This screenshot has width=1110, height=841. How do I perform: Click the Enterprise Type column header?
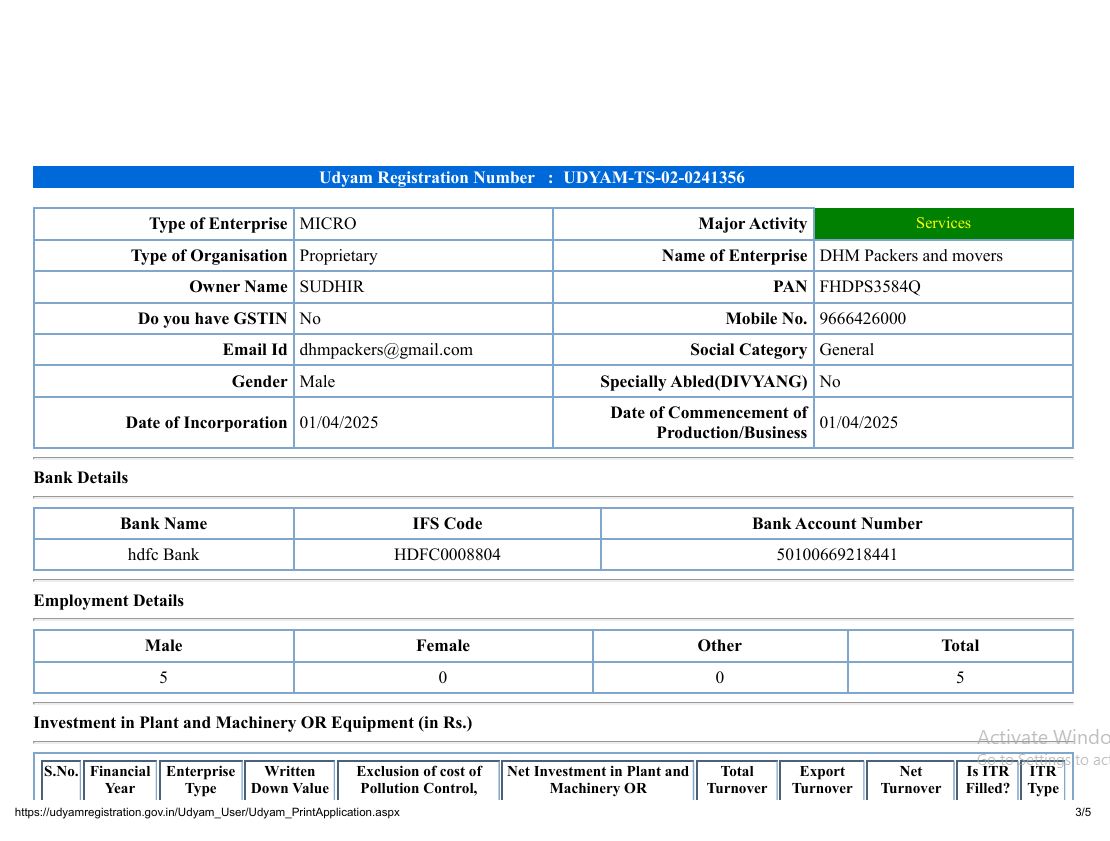[201, 780]
